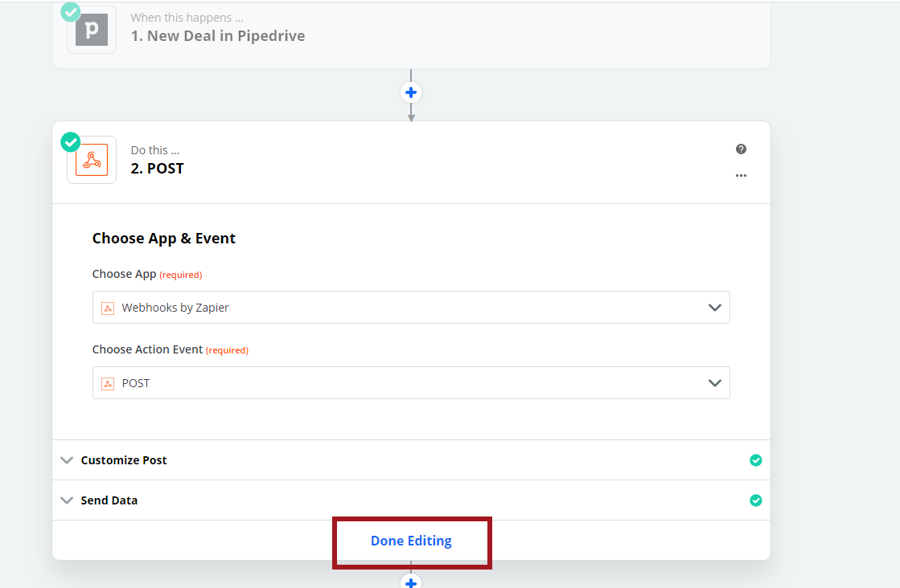Add a step between Pipedrive and POST
This screenshot has width=900, height=588.
[x=410, y=92]
